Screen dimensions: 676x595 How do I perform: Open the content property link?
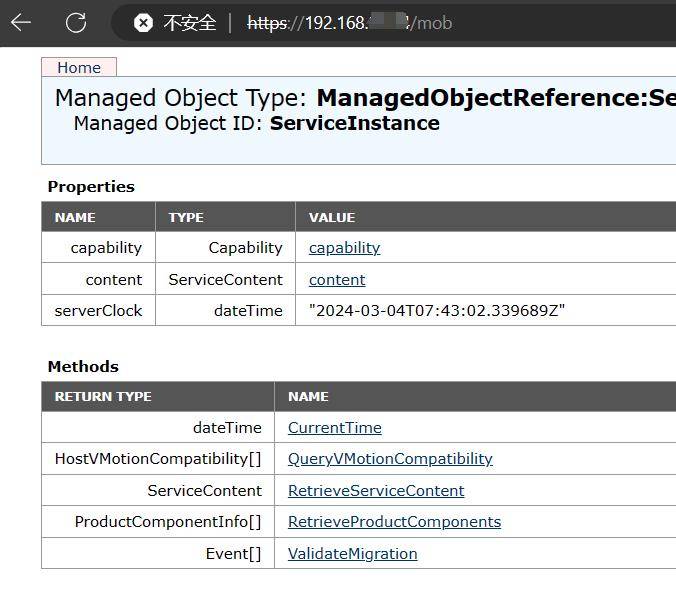point(337,279)
